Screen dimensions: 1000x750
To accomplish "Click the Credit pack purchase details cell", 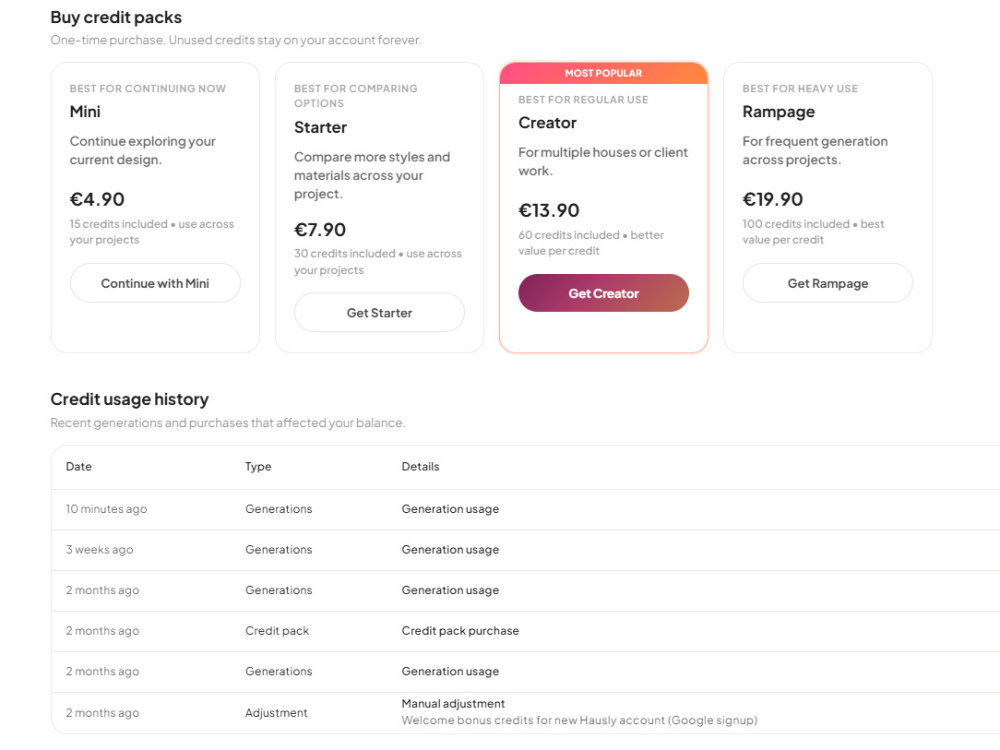I will 460,631.
